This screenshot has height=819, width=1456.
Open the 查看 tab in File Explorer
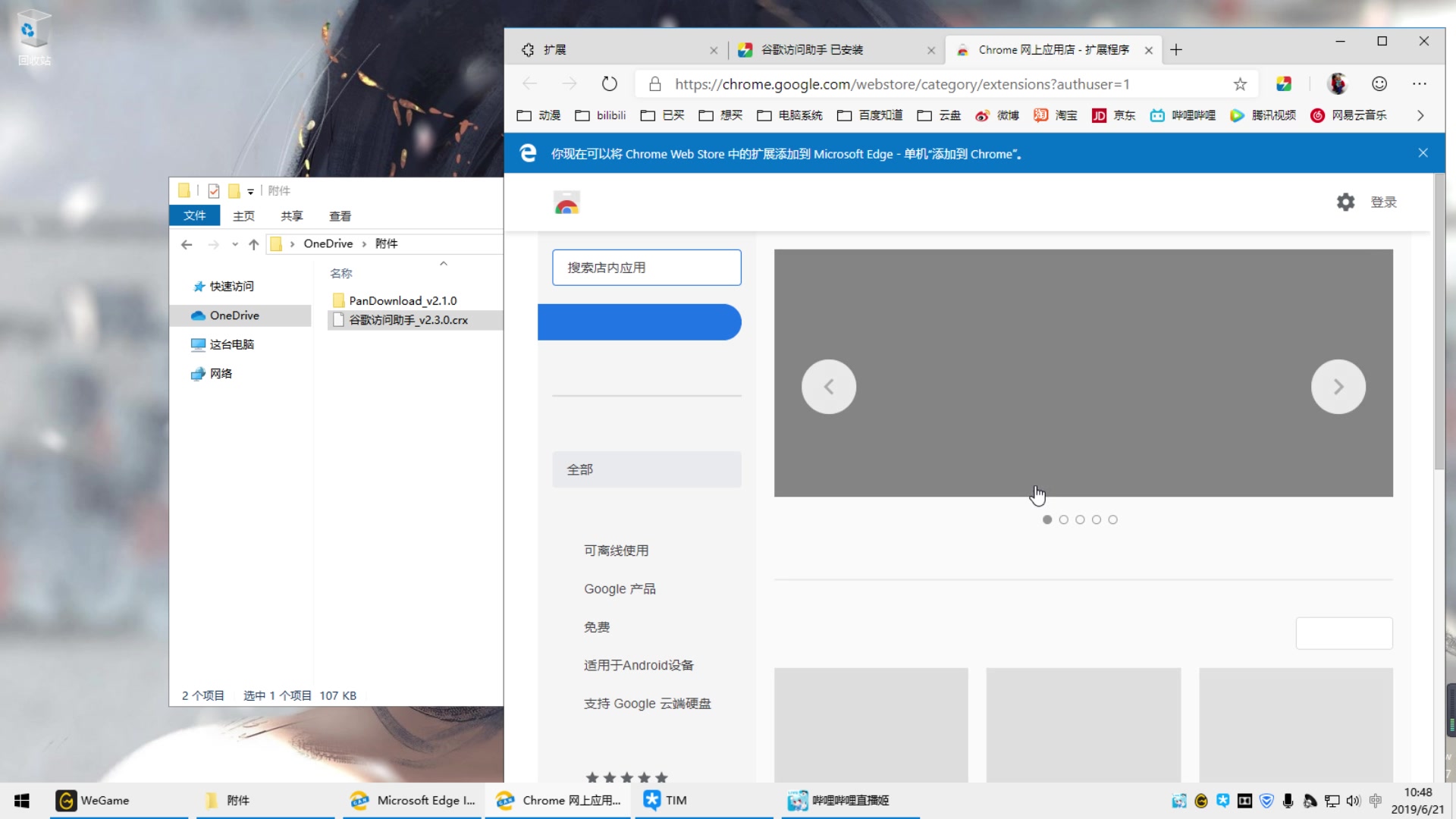point(340,215)
